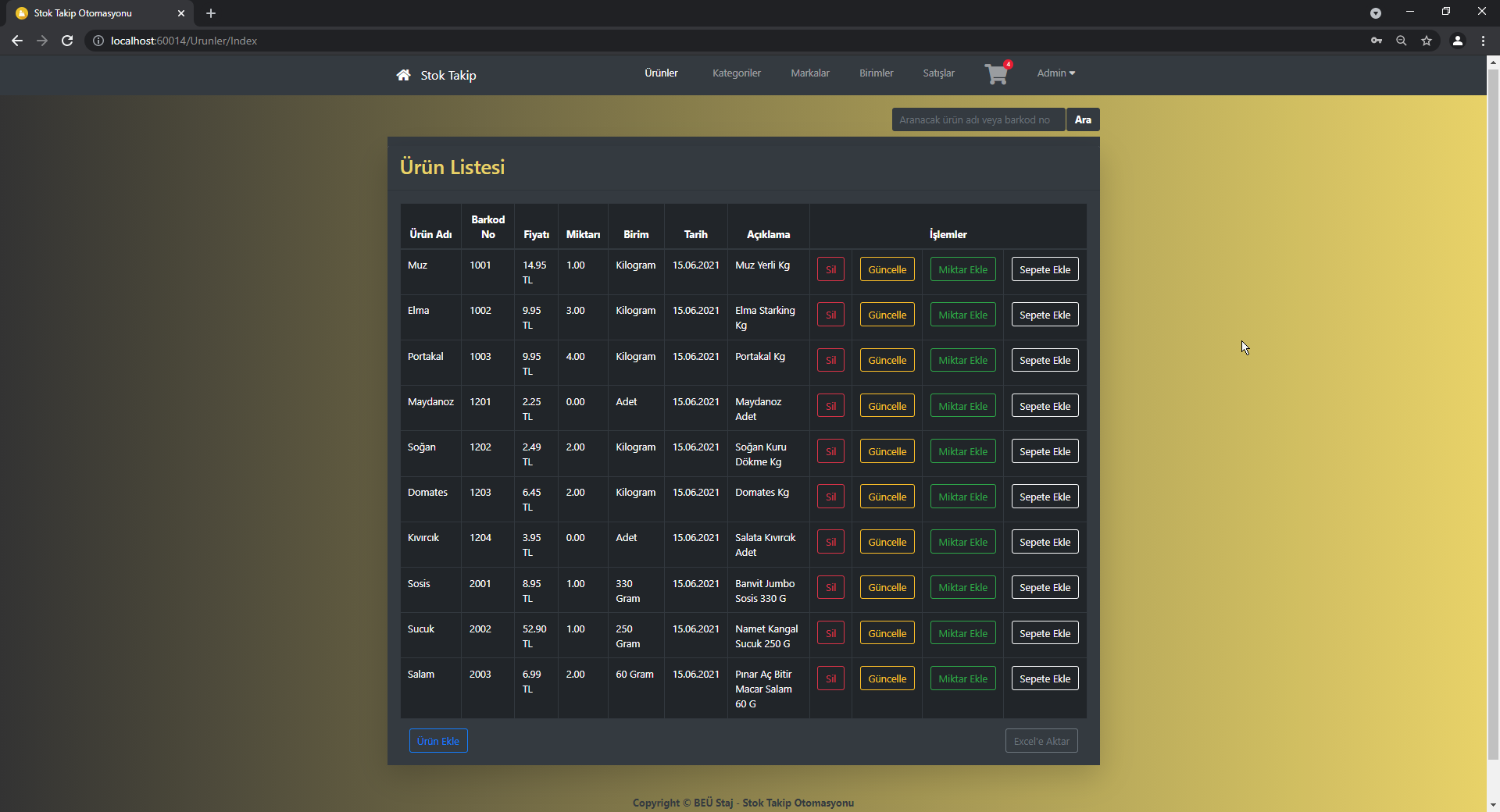Open the Admin dropdown menu

1055,73
